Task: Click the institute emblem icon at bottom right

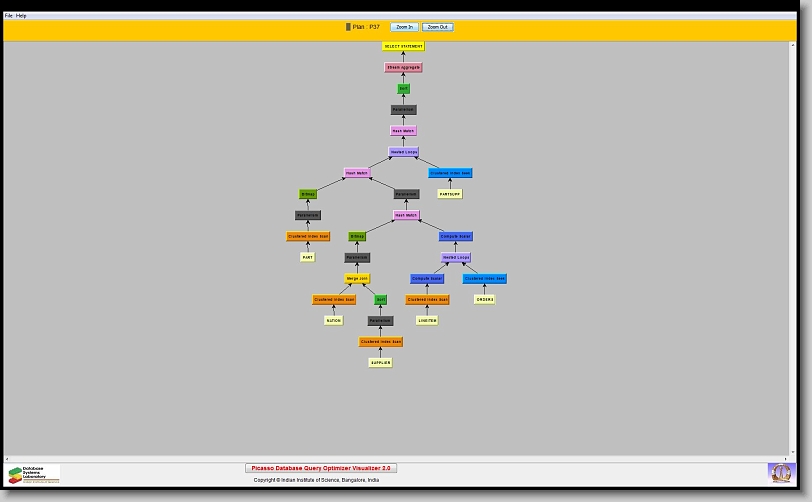Action: click(x=779, y=472)
